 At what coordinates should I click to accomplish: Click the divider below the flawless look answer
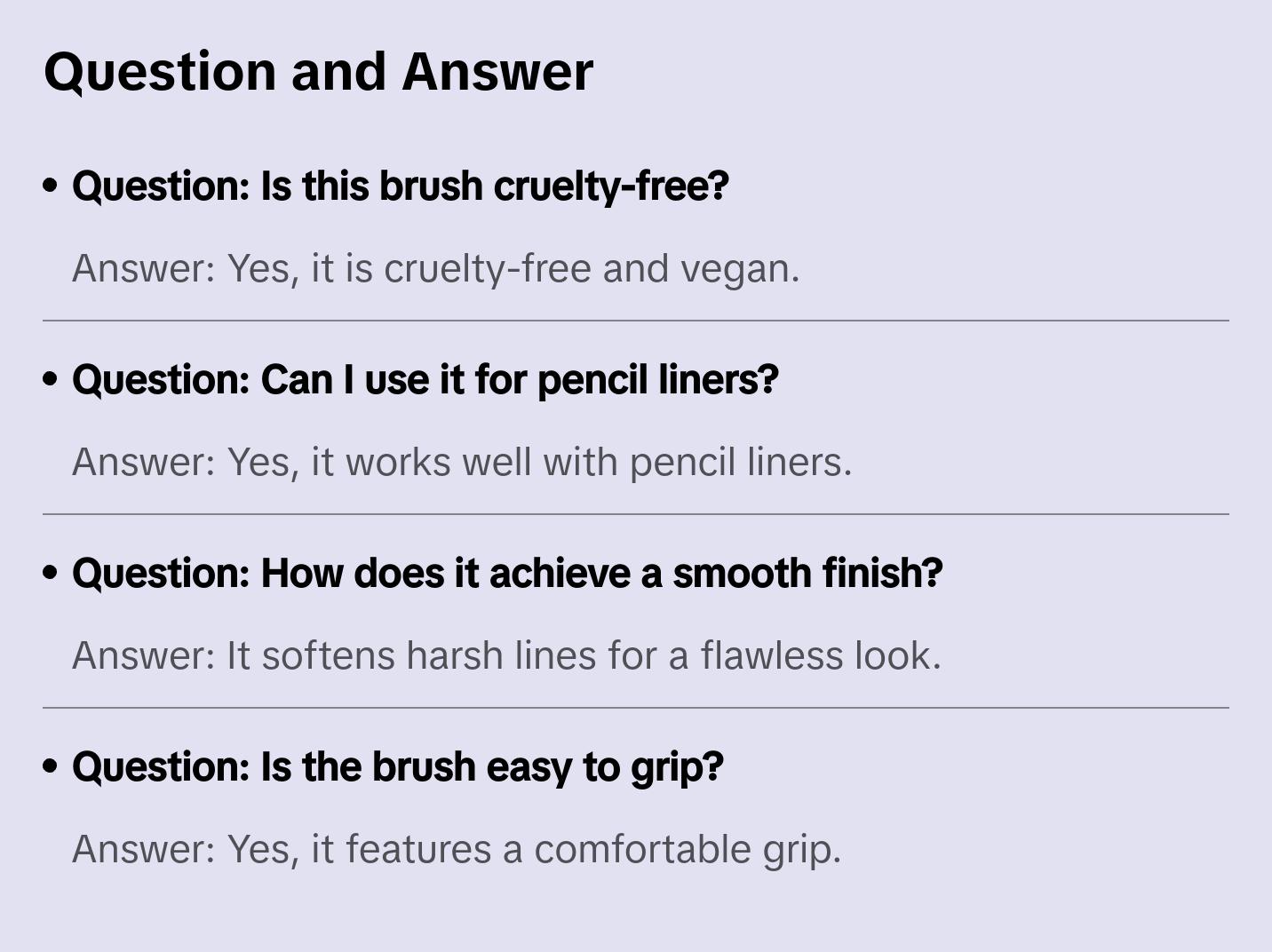(x=635, y=708)
